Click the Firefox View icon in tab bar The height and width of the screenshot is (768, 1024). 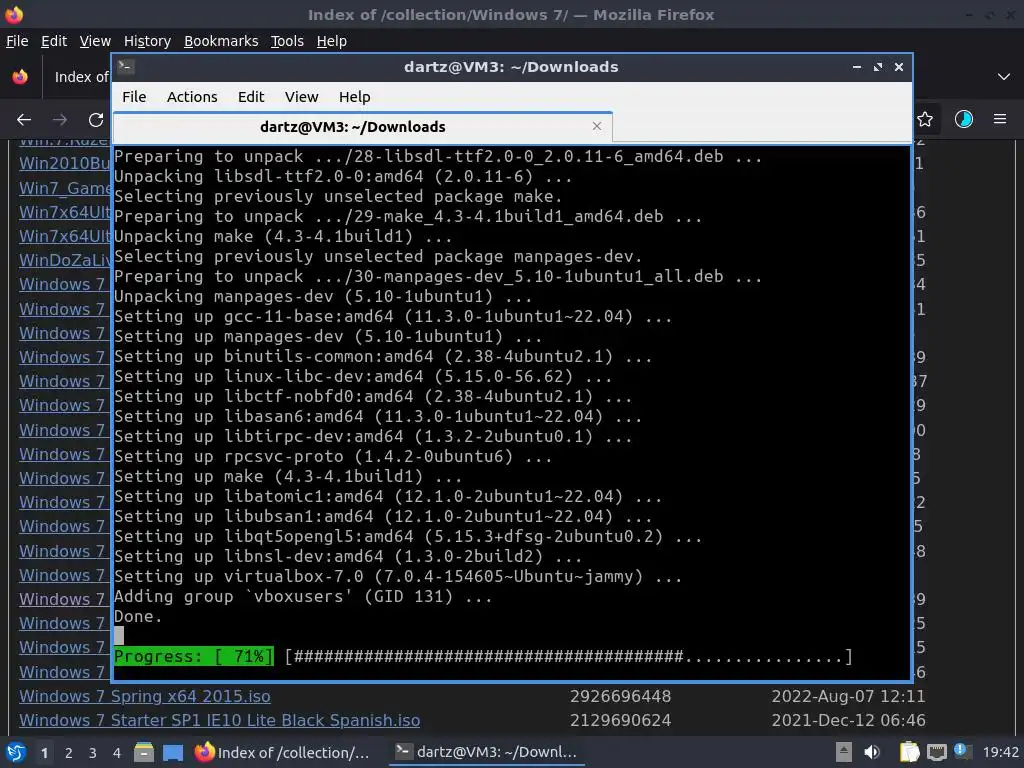(x=20, y=77)
